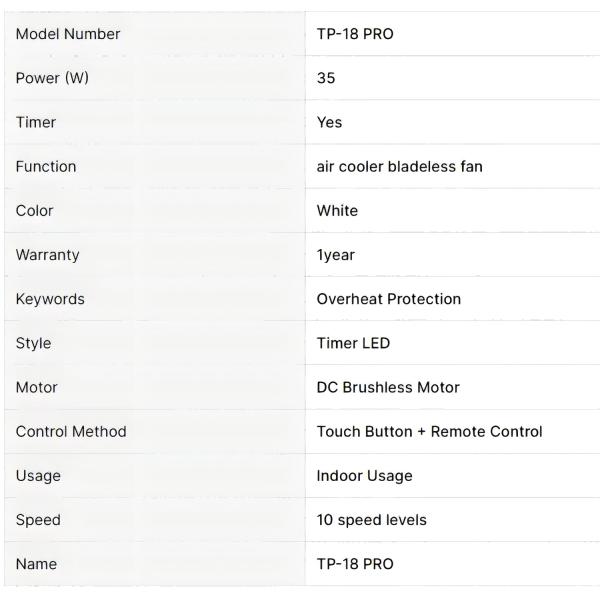Select the DC Brushless Motor value
Screen dimensions: 600x600
tap(388, 387)
